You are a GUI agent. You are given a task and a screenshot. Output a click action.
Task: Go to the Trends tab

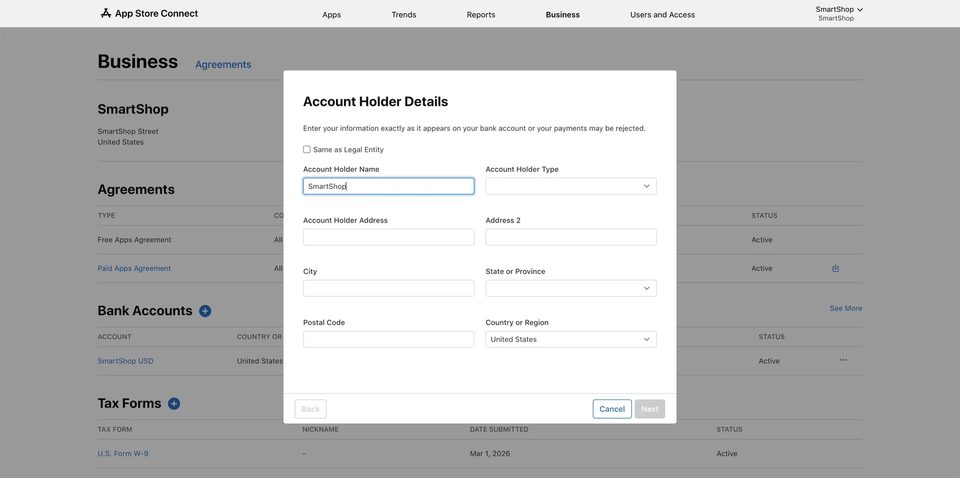click(403, 15)
